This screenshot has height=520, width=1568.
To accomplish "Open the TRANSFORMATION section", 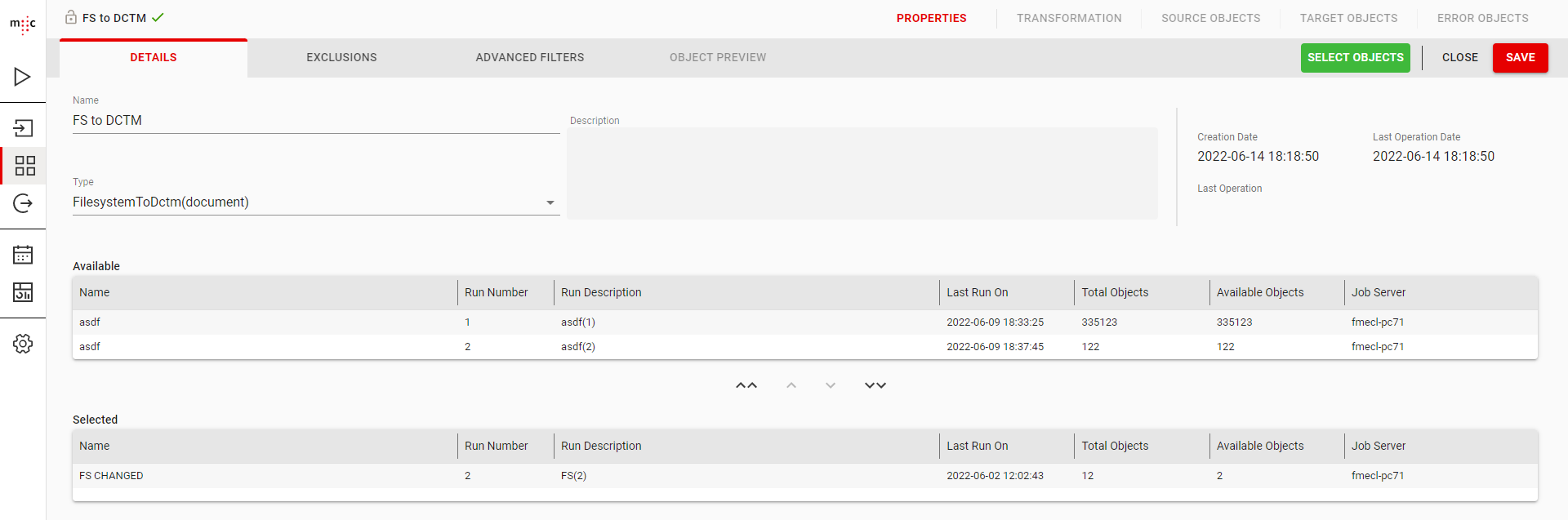I will [x=1068, y=17].
